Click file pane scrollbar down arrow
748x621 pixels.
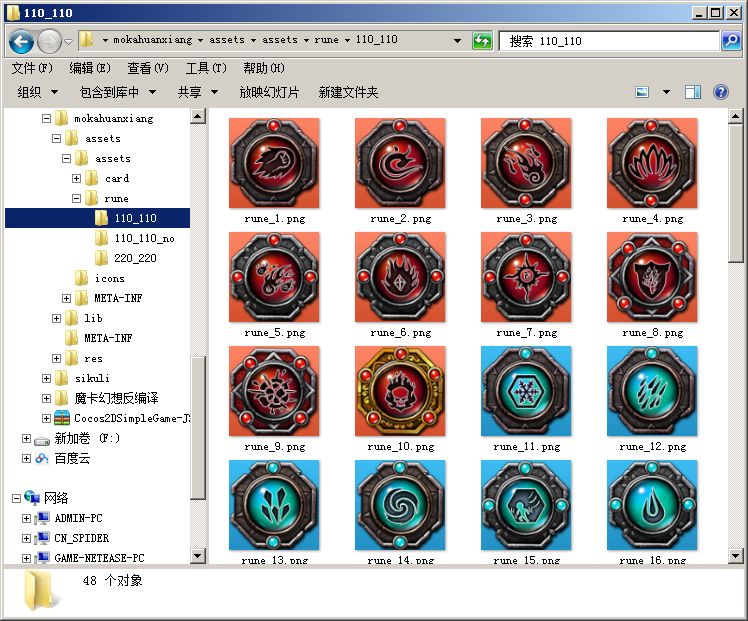click(x=735, y=556)
